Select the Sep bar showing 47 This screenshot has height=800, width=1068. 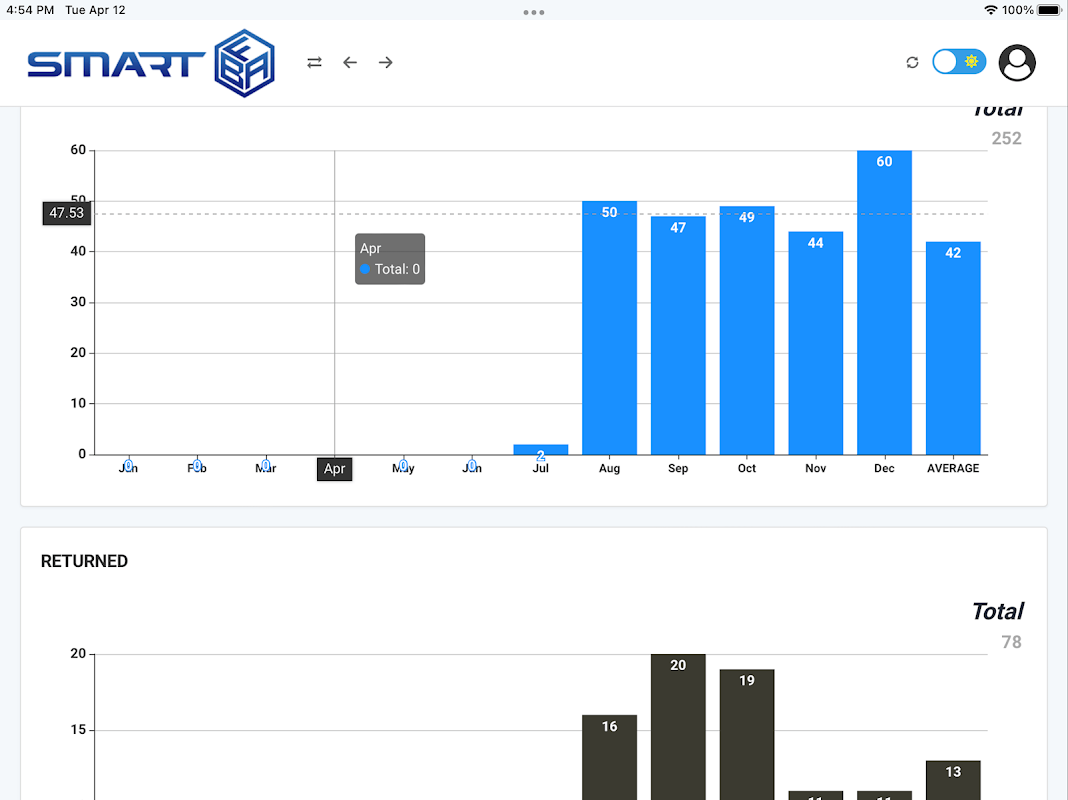678,335
